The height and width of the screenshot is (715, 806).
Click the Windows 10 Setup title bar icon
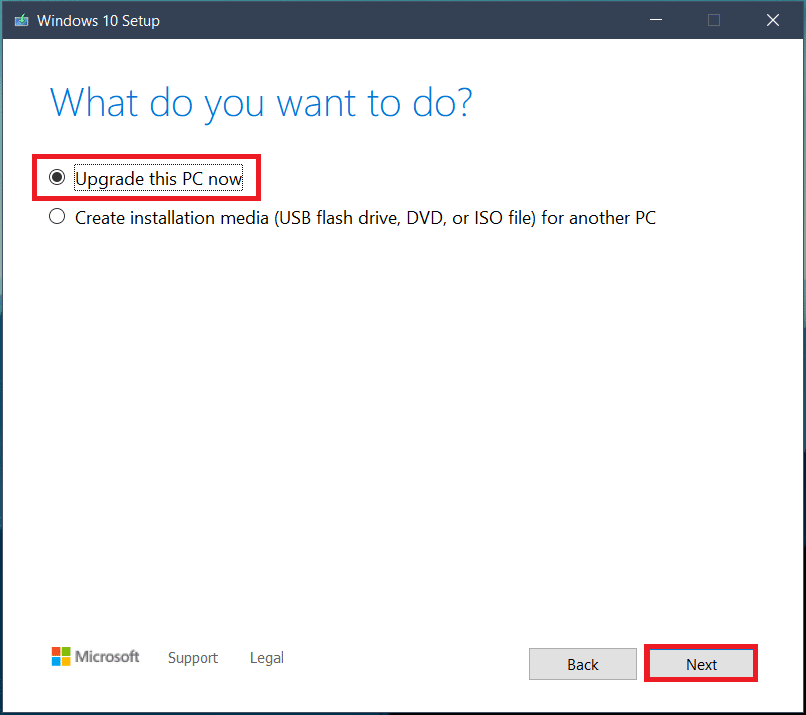22,21
